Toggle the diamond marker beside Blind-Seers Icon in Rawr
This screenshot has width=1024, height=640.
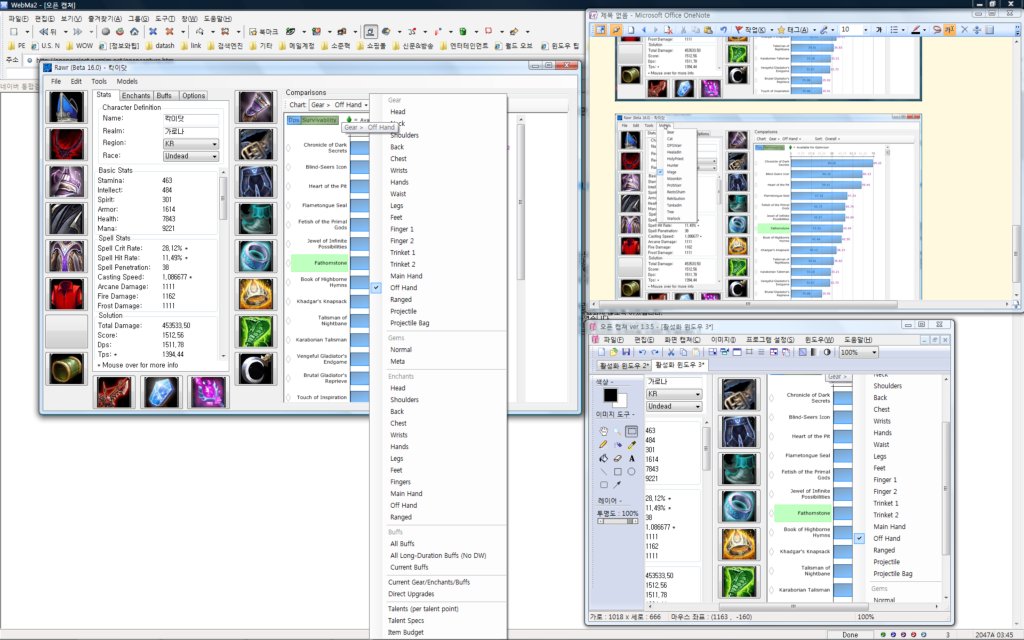[x=288, y=167]
